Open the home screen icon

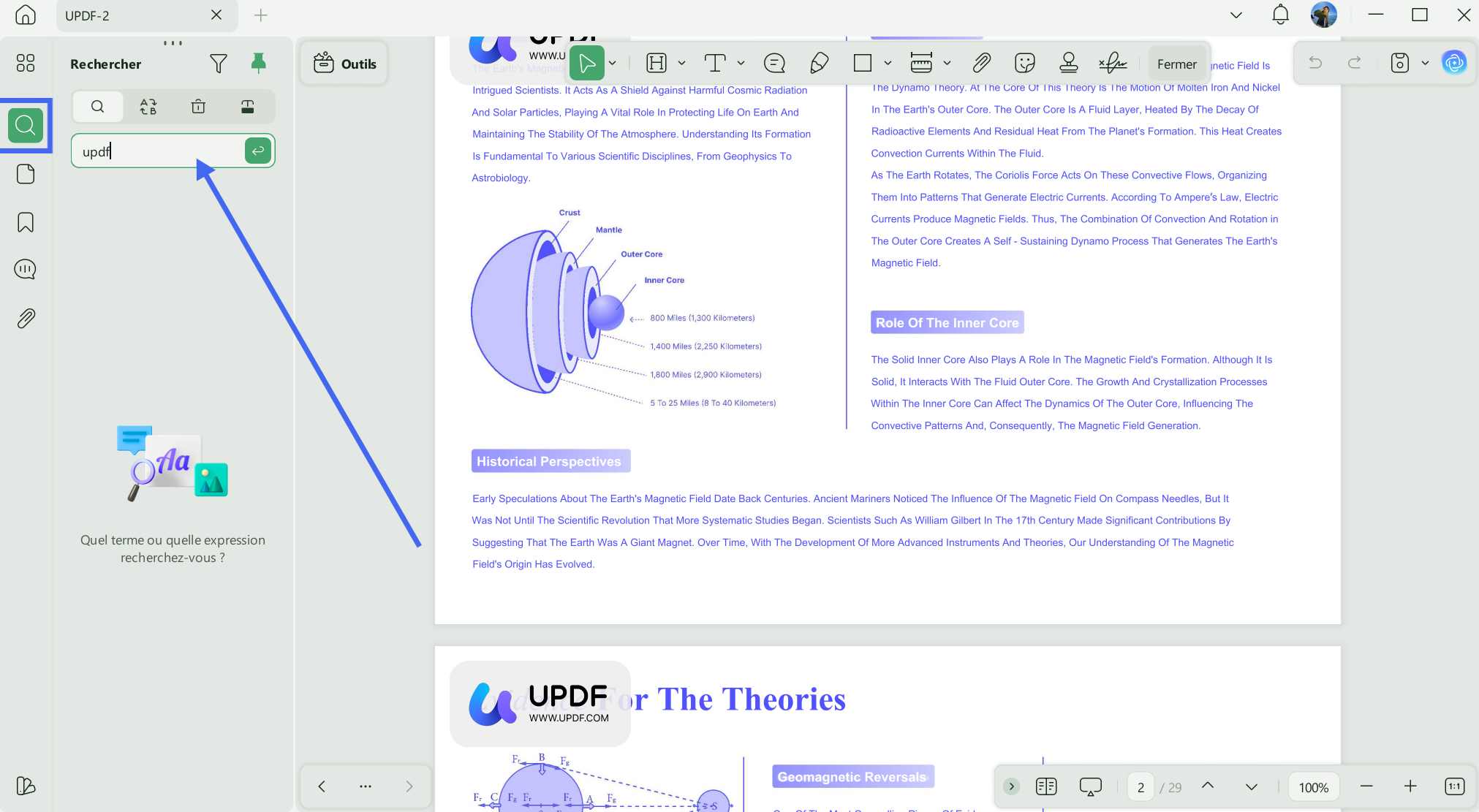26,15
